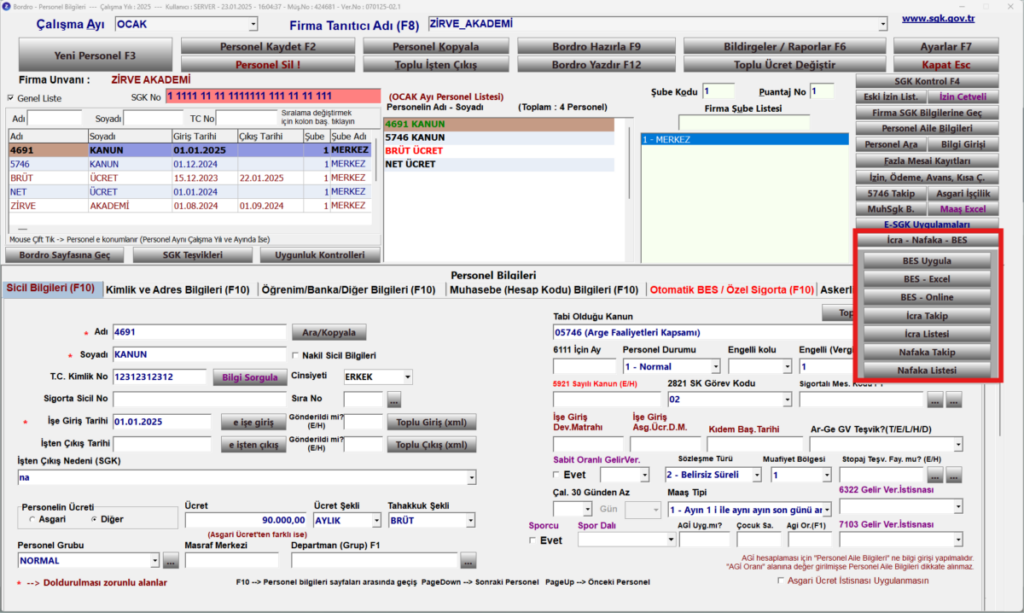The image size is (1024, 613).
Task: Click the Ara/Kopyala button
Action: (328, 332)
